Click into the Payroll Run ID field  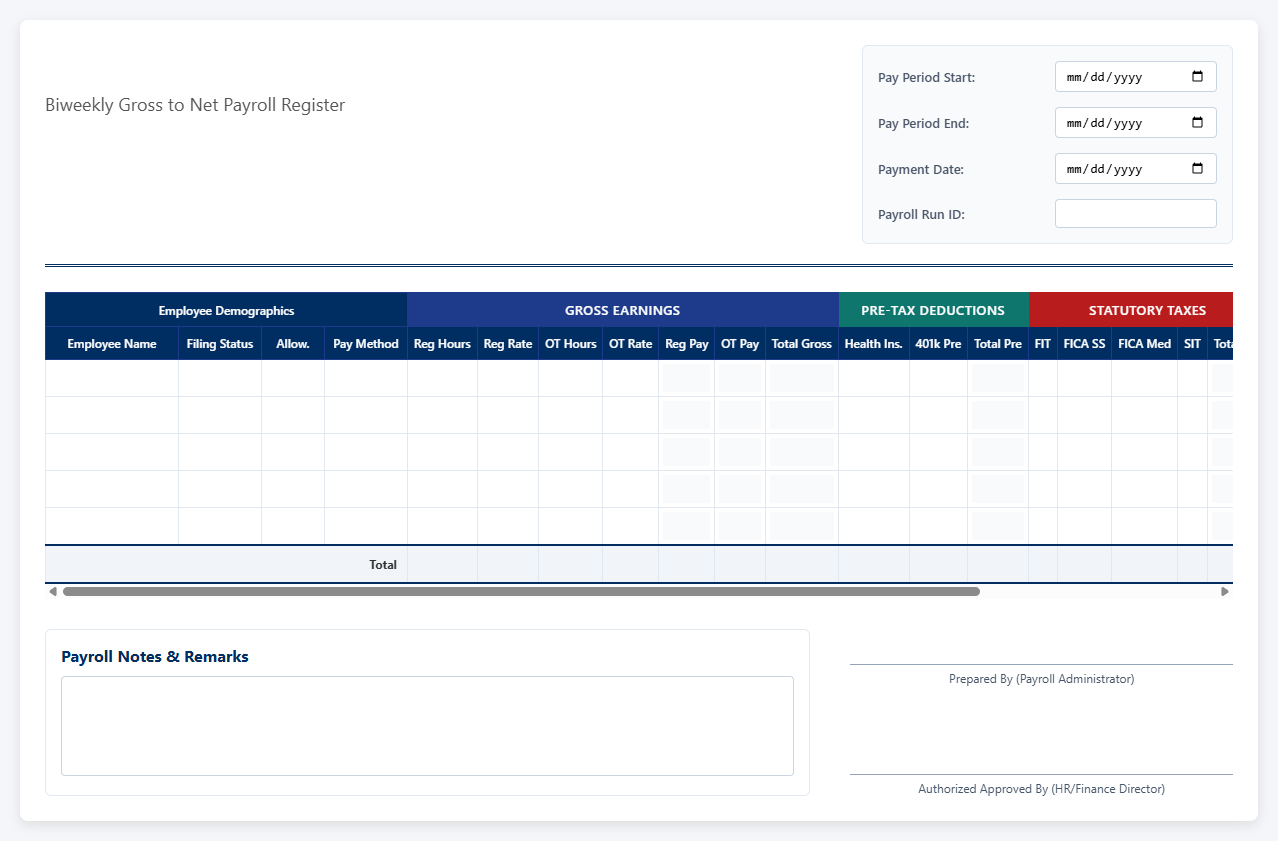(1135, 214)
